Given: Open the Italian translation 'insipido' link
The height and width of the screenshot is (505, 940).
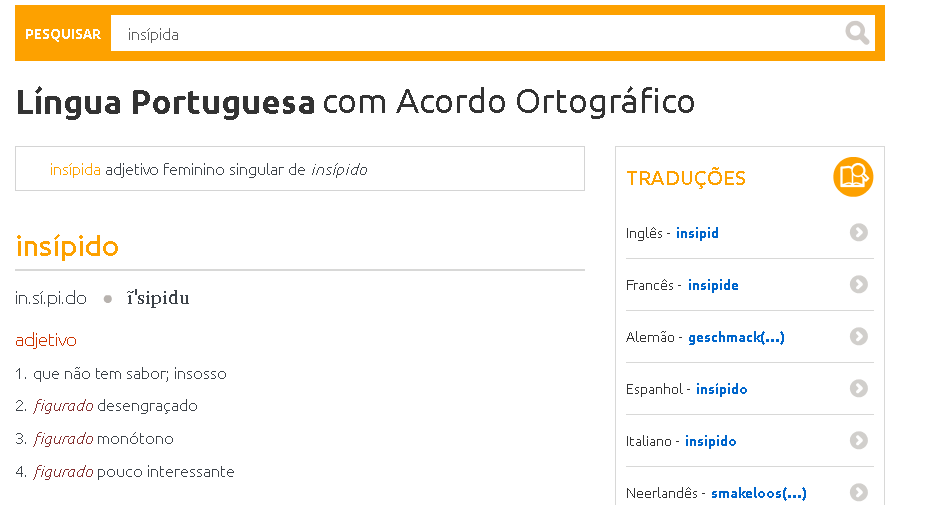Looking at the screenshot, I should pyautogui.click(x=710, y=441).
